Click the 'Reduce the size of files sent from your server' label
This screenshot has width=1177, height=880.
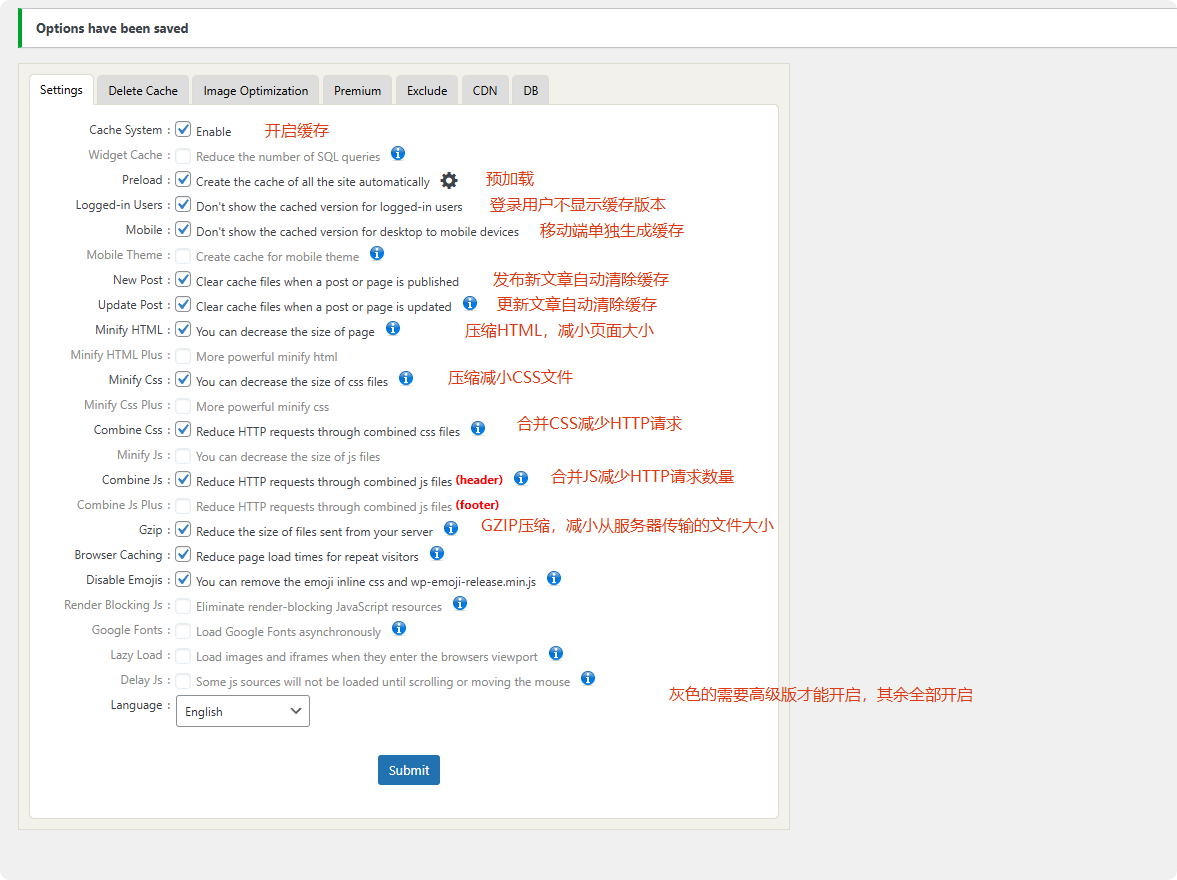[315, 532]
